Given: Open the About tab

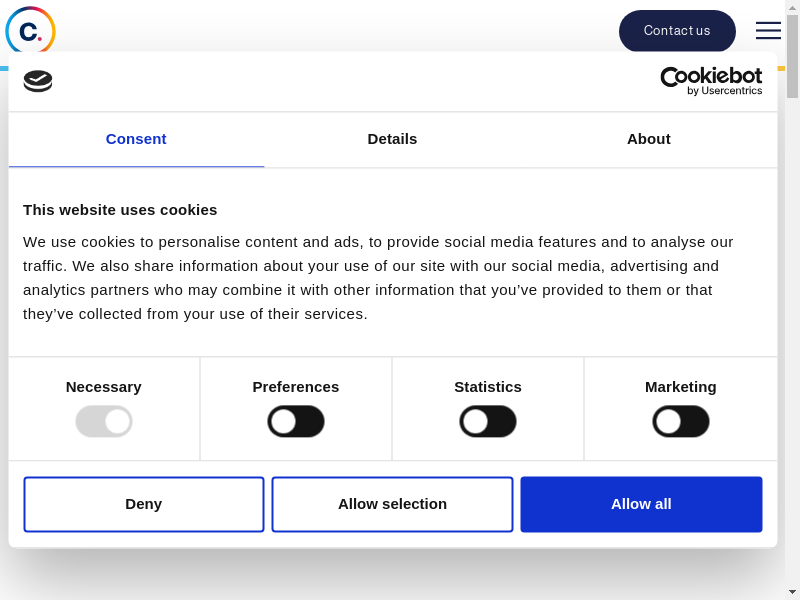Looking at the screenshot, I should [x=649, y=139].
